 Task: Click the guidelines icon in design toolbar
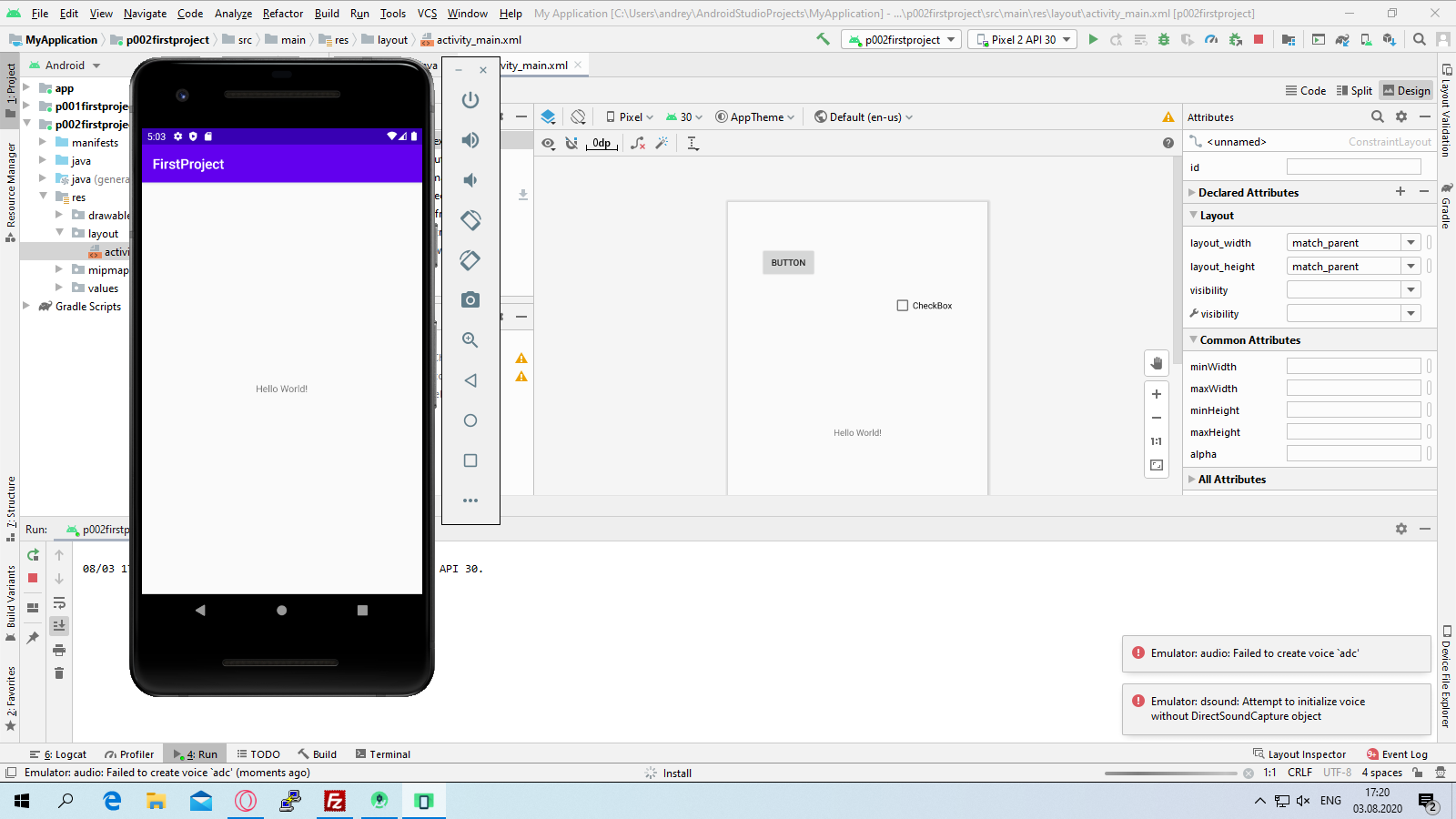tap(693, 143)
